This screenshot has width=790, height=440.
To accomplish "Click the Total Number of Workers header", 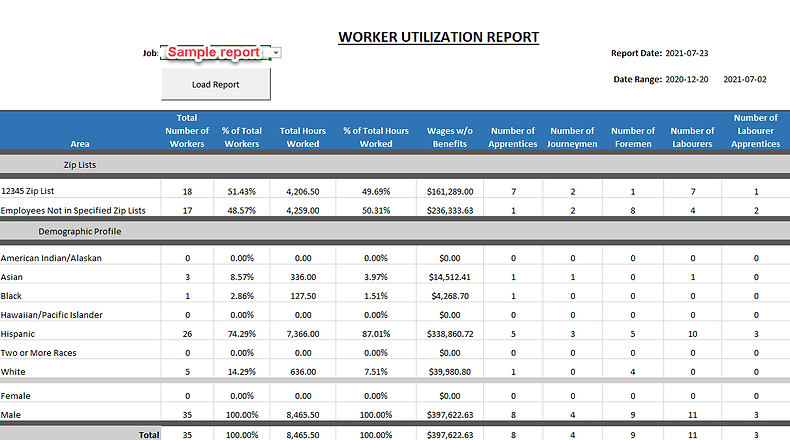I will tap(187, 131).
